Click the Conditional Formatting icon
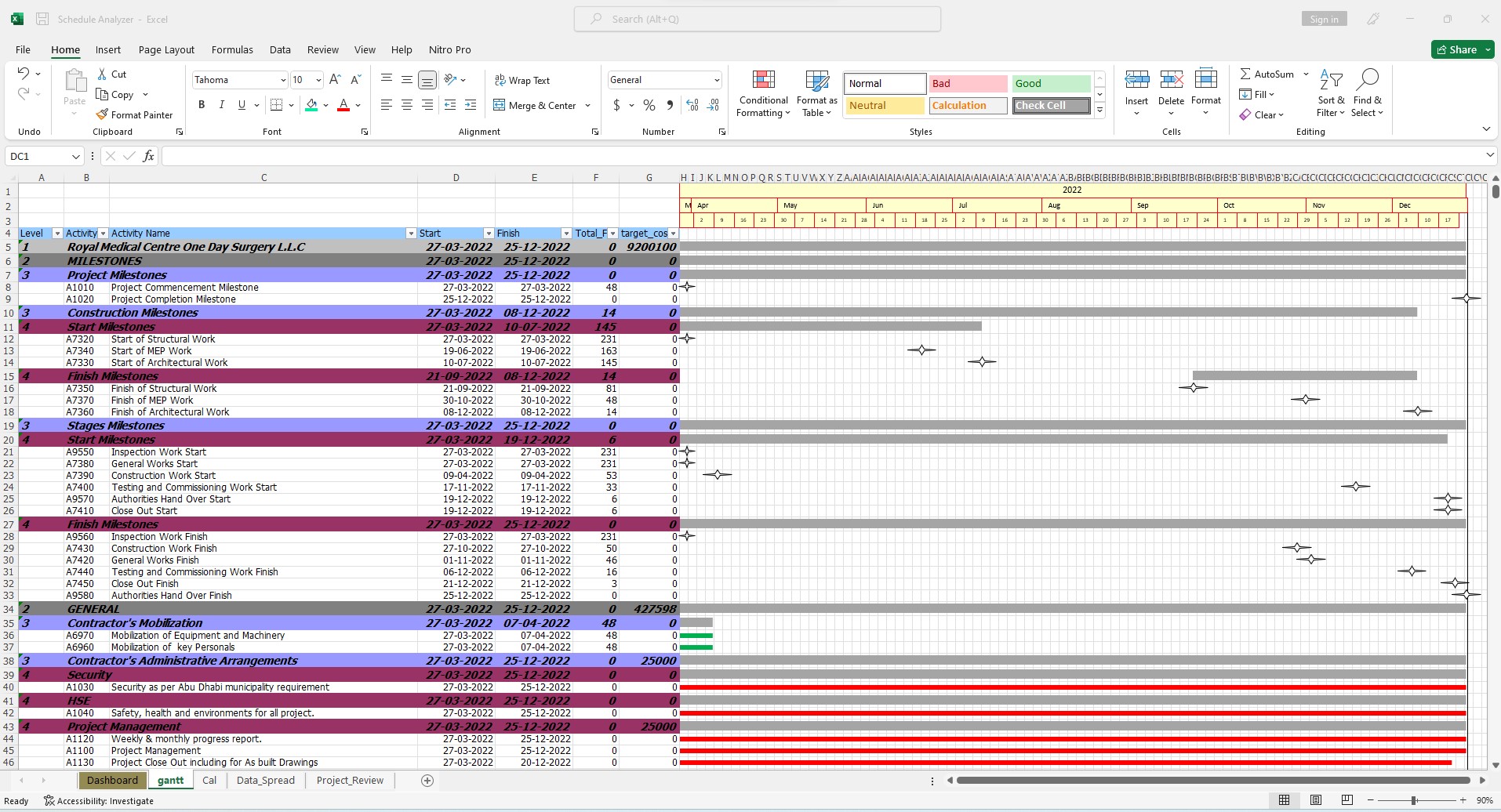Viewport: 1501px width, 812px height. (763, 80)
